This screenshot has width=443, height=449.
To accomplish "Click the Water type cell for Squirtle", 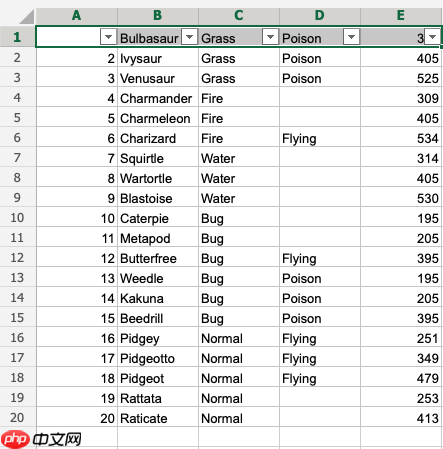I will click(x=239, y=158).
